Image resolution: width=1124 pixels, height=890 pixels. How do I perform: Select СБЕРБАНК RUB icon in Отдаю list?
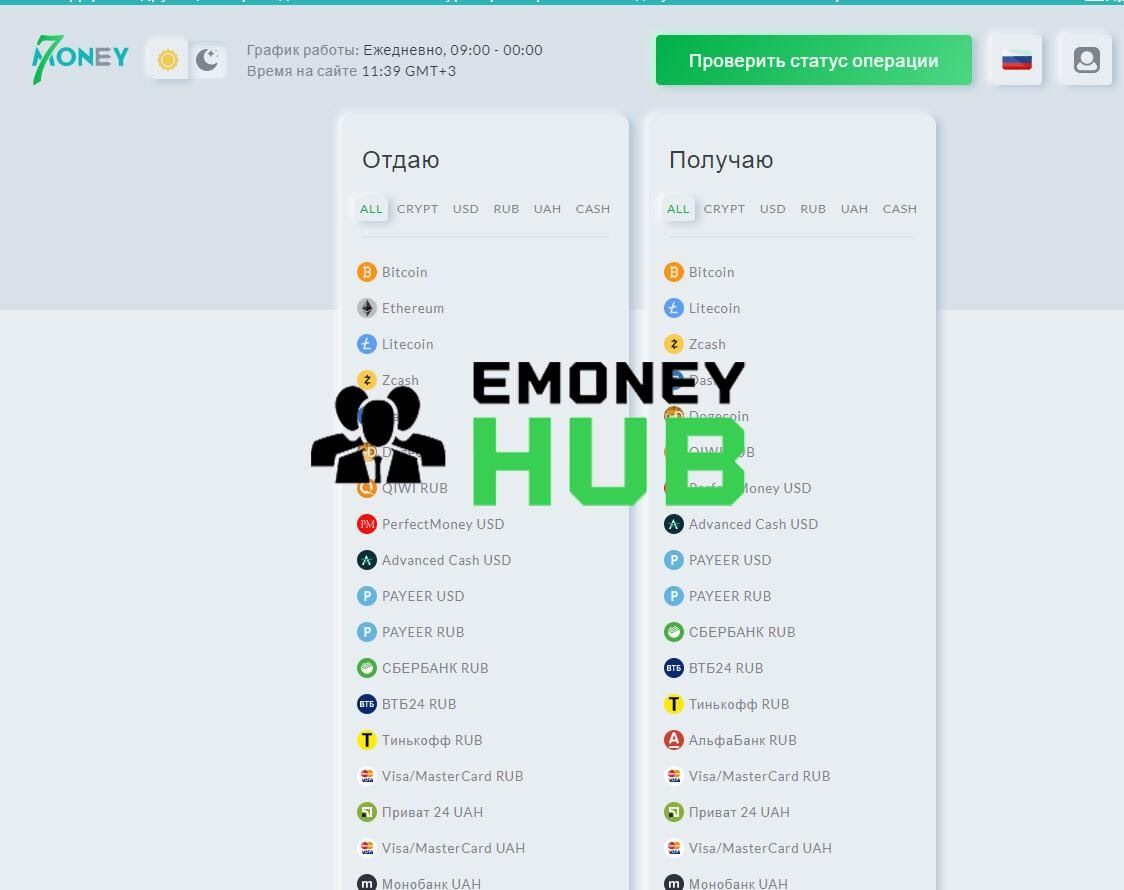(367, 668)
